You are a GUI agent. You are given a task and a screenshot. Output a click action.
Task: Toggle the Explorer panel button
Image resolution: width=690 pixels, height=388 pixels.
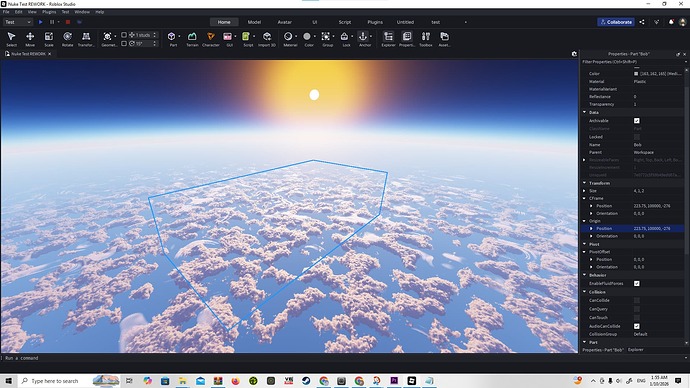point(388,39)
